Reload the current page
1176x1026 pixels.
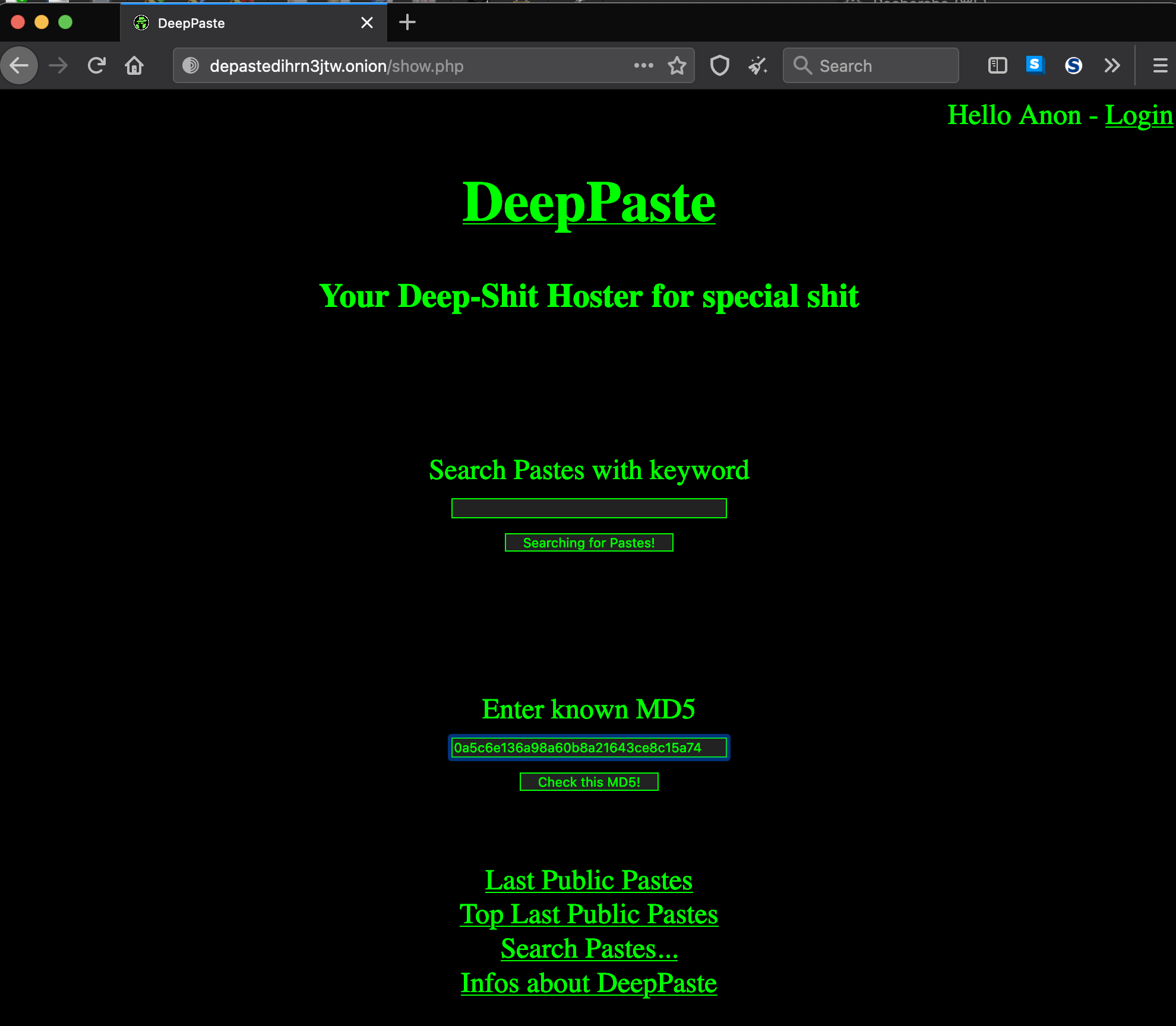pos(96,65)
